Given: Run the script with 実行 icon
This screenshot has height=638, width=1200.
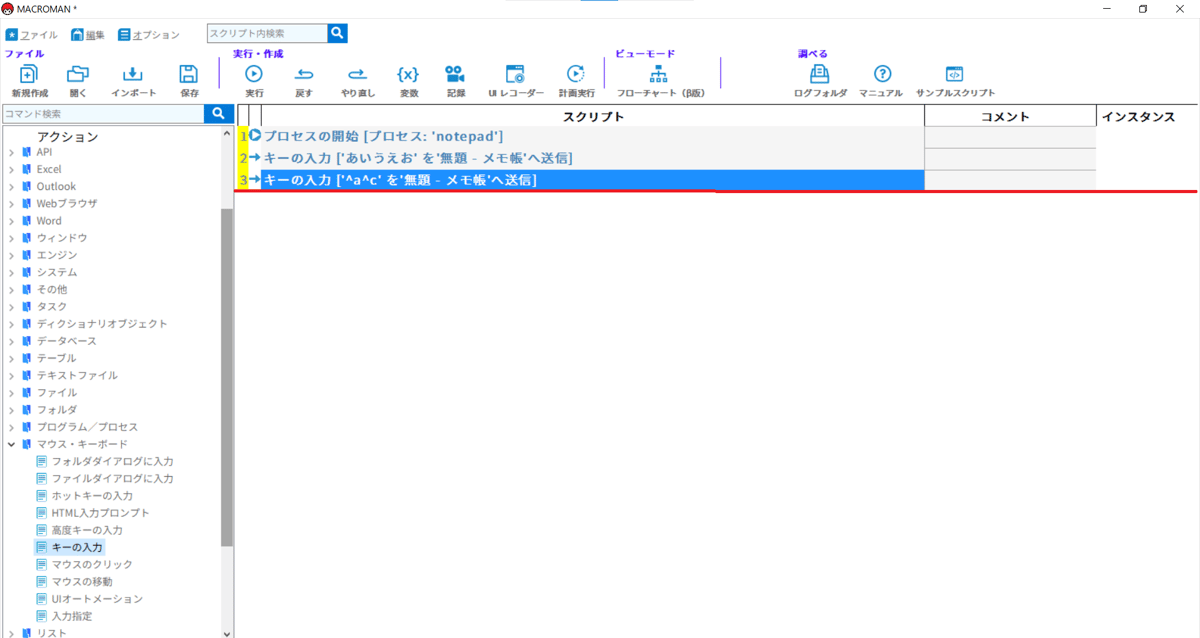Looking at the screenshot, I should click(x=254, y=75).
